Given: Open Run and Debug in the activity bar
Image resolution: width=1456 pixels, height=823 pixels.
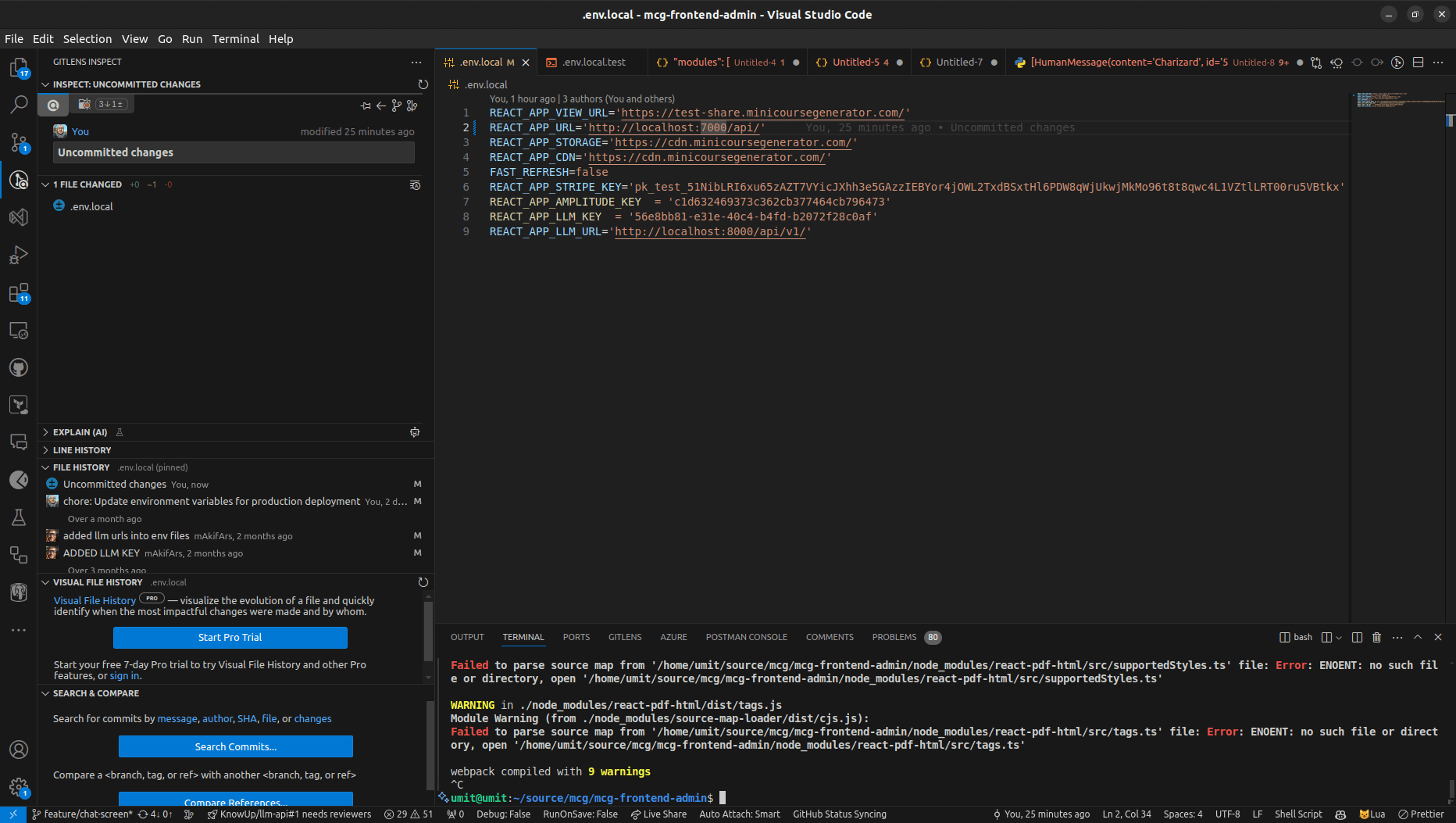Looking at the screenshot, I should click(x=19, y=255).
